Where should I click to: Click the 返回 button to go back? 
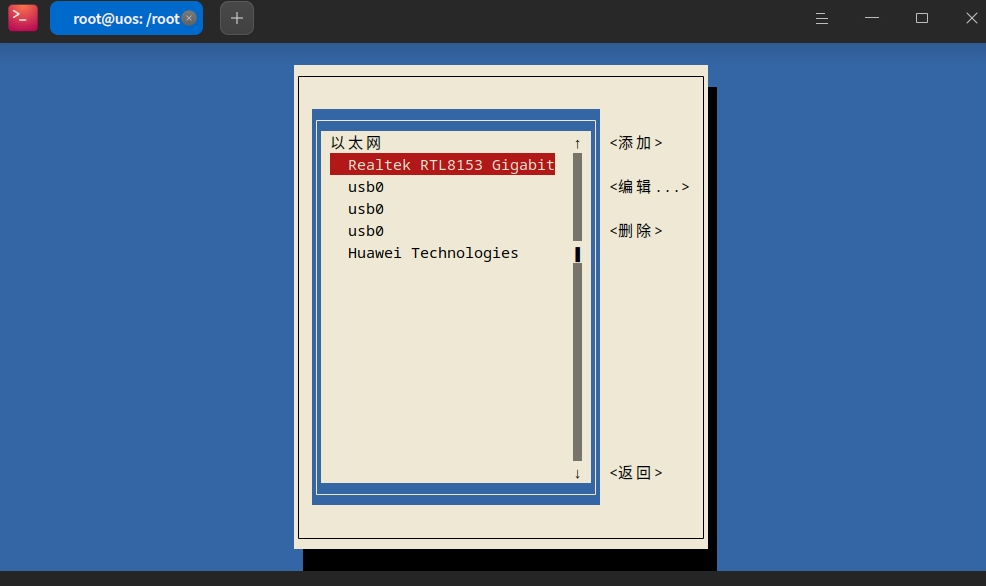click(x=636, y=472)
